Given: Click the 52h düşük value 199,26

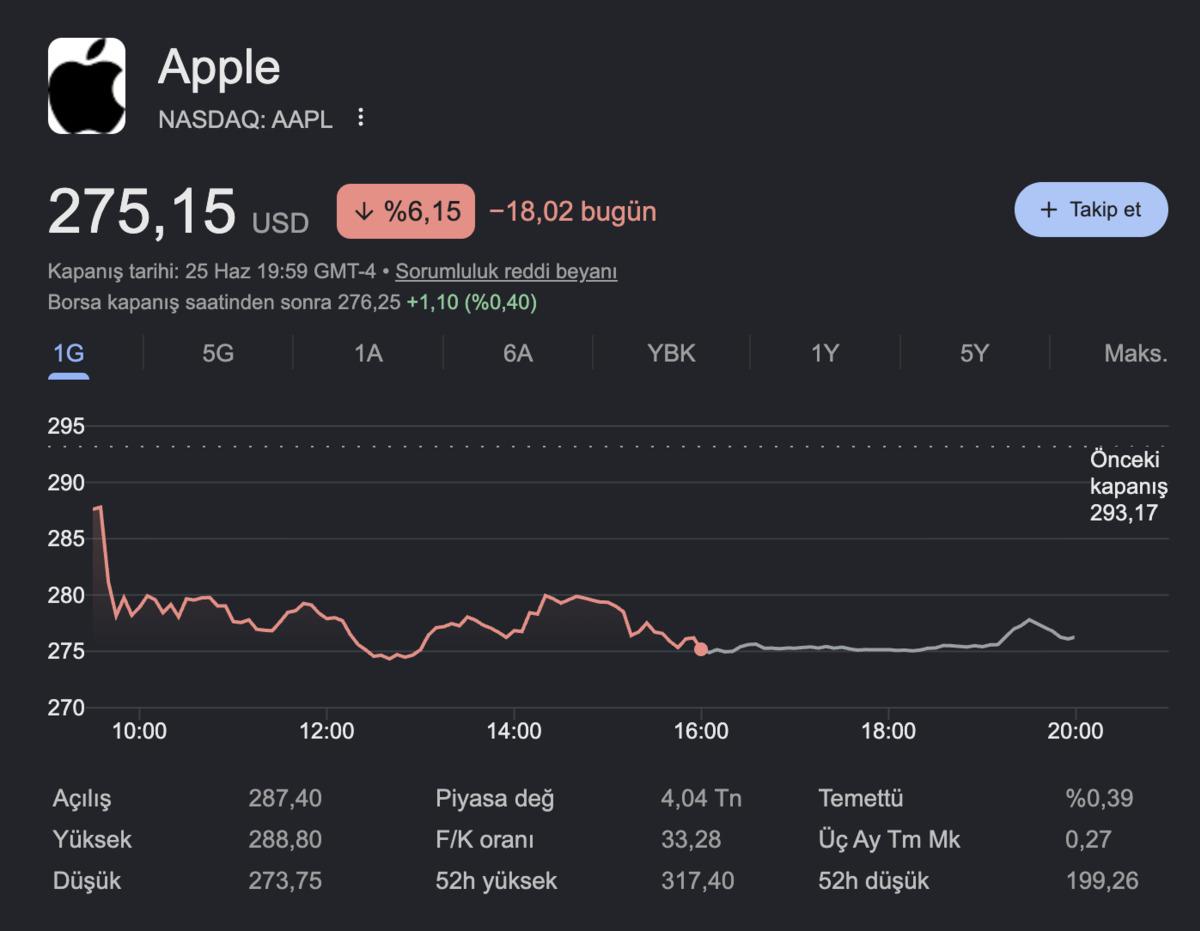Looking at the screenshot, I should coord(1102,881).
